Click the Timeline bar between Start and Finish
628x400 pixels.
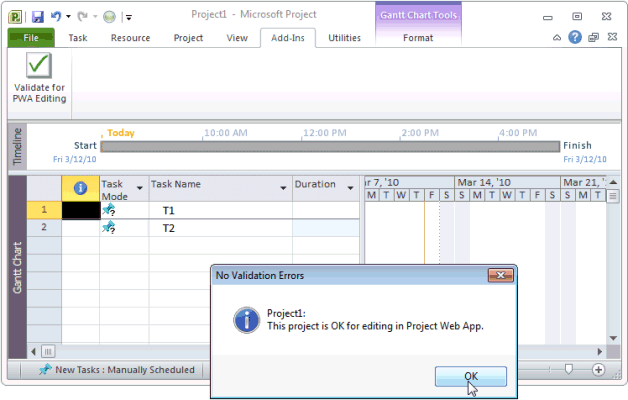coord(330,147)
